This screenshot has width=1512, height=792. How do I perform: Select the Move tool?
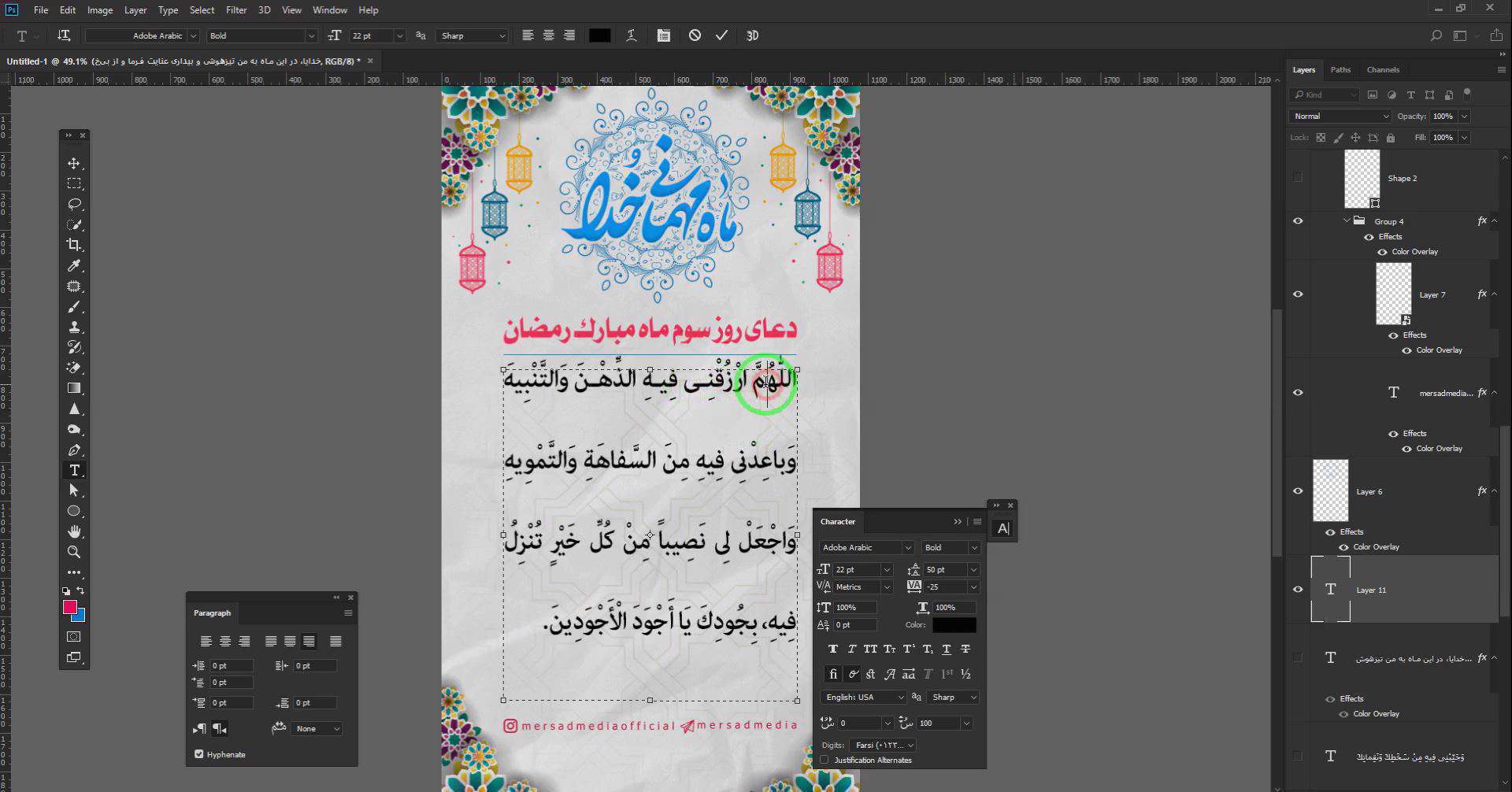74,163
